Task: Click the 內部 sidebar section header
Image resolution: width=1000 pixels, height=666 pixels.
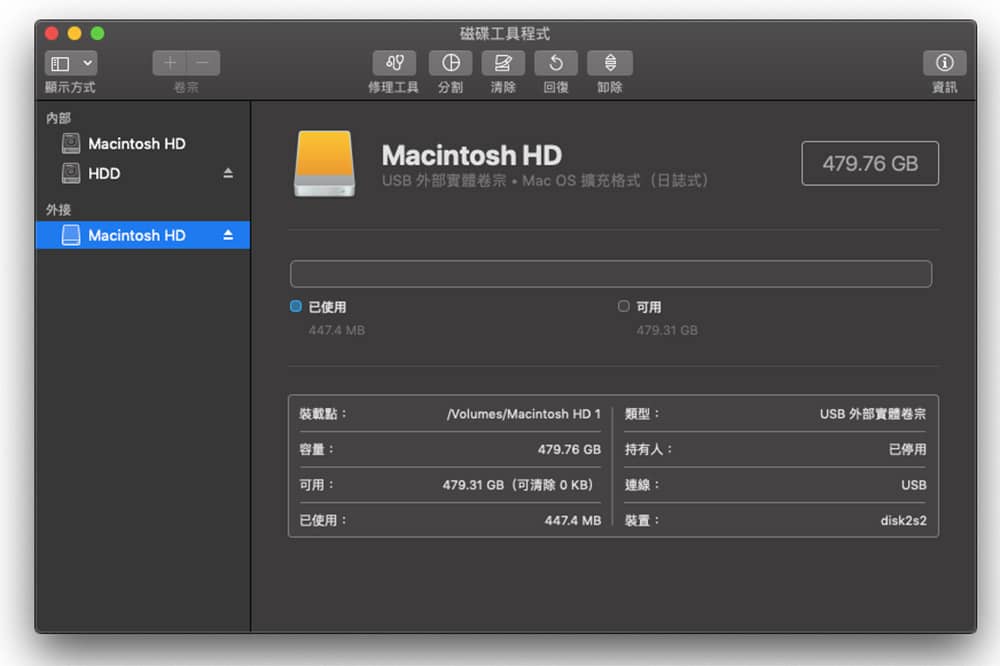Action: tap(58, 118)
